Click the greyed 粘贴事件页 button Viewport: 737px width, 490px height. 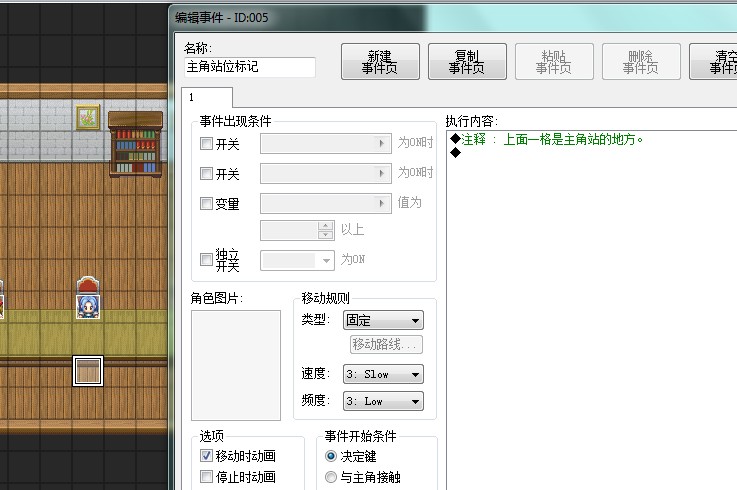tap(554, 62)
